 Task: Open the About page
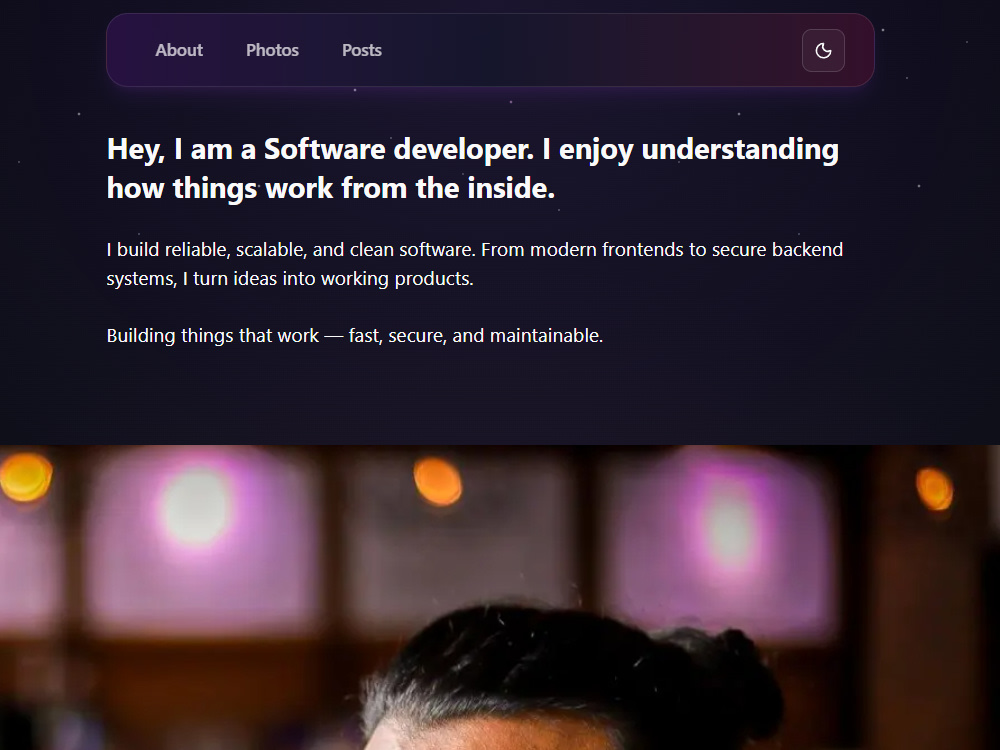coord(179,50)
